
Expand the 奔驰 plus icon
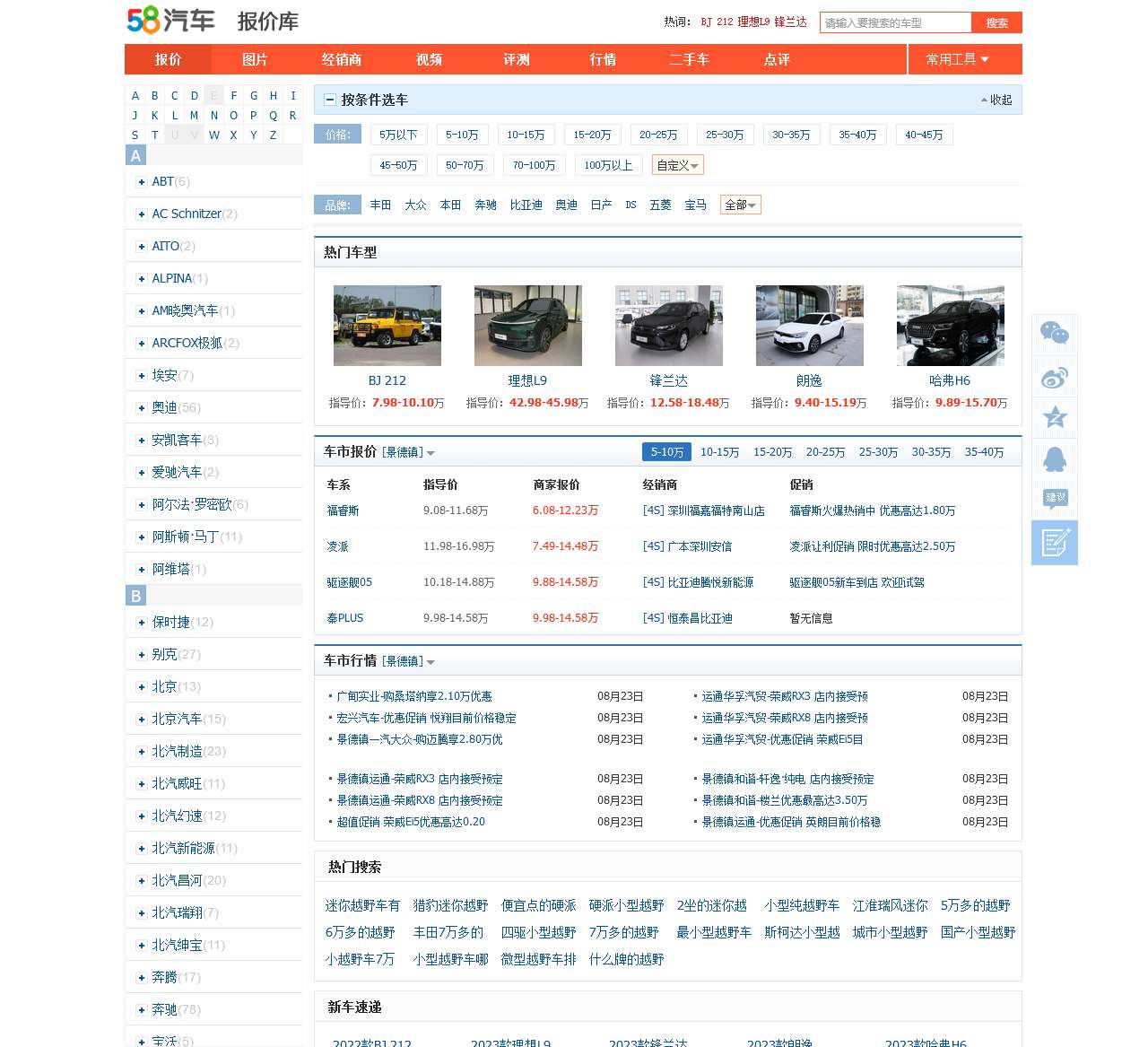point(141,1009)
